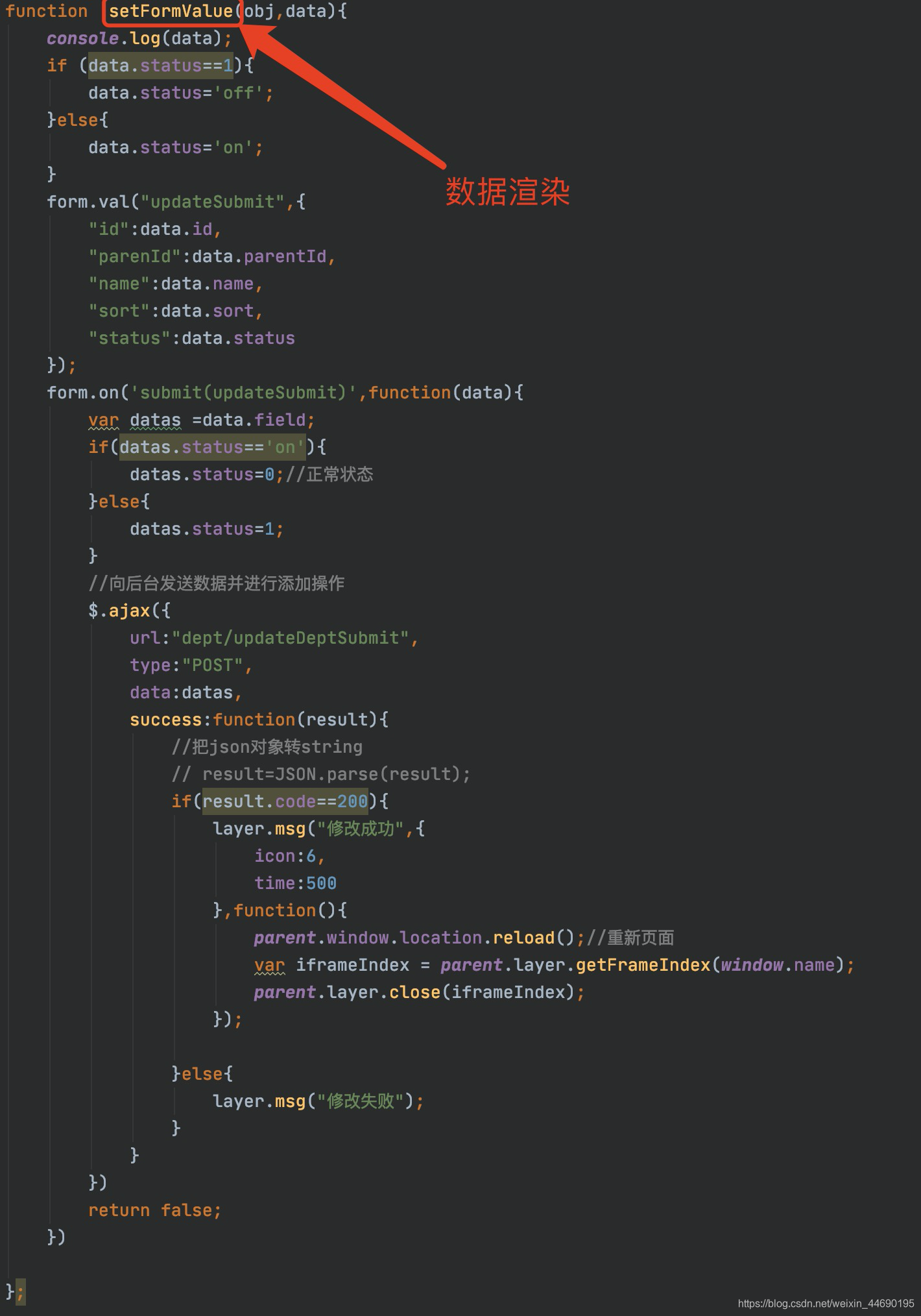Click the var iframeIndex declaration line
The width and height of the screenshot is (921, 1316).
(x=555, y=965)
